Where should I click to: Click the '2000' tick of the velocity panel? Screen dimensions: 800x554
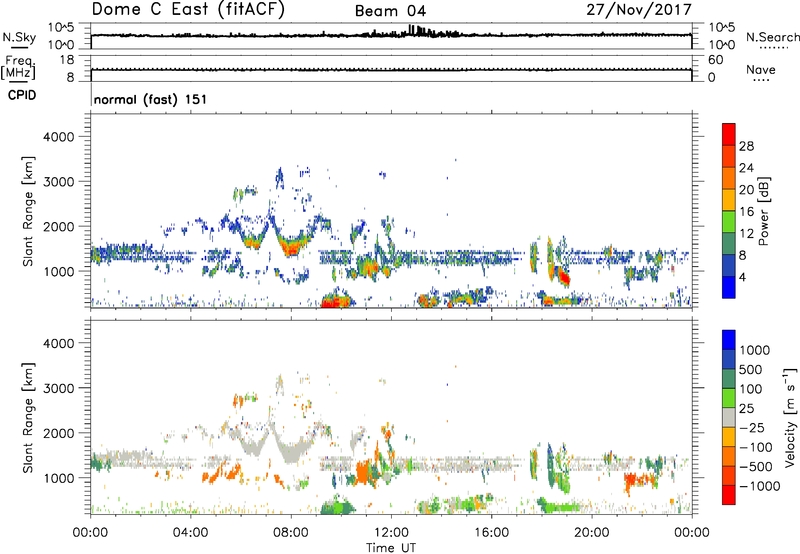[58, 434]
